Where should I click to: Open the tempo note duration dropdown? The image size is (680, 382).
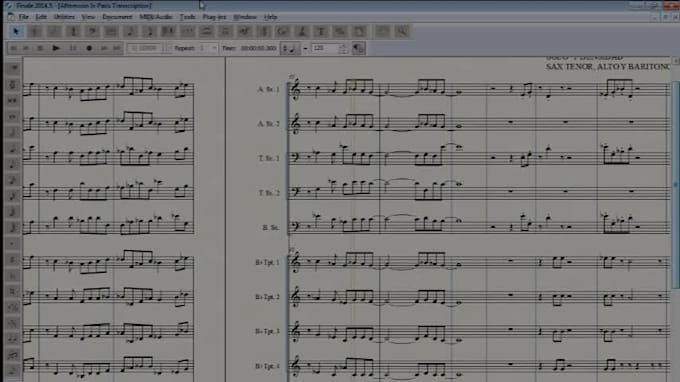click(x=289, y=49)
